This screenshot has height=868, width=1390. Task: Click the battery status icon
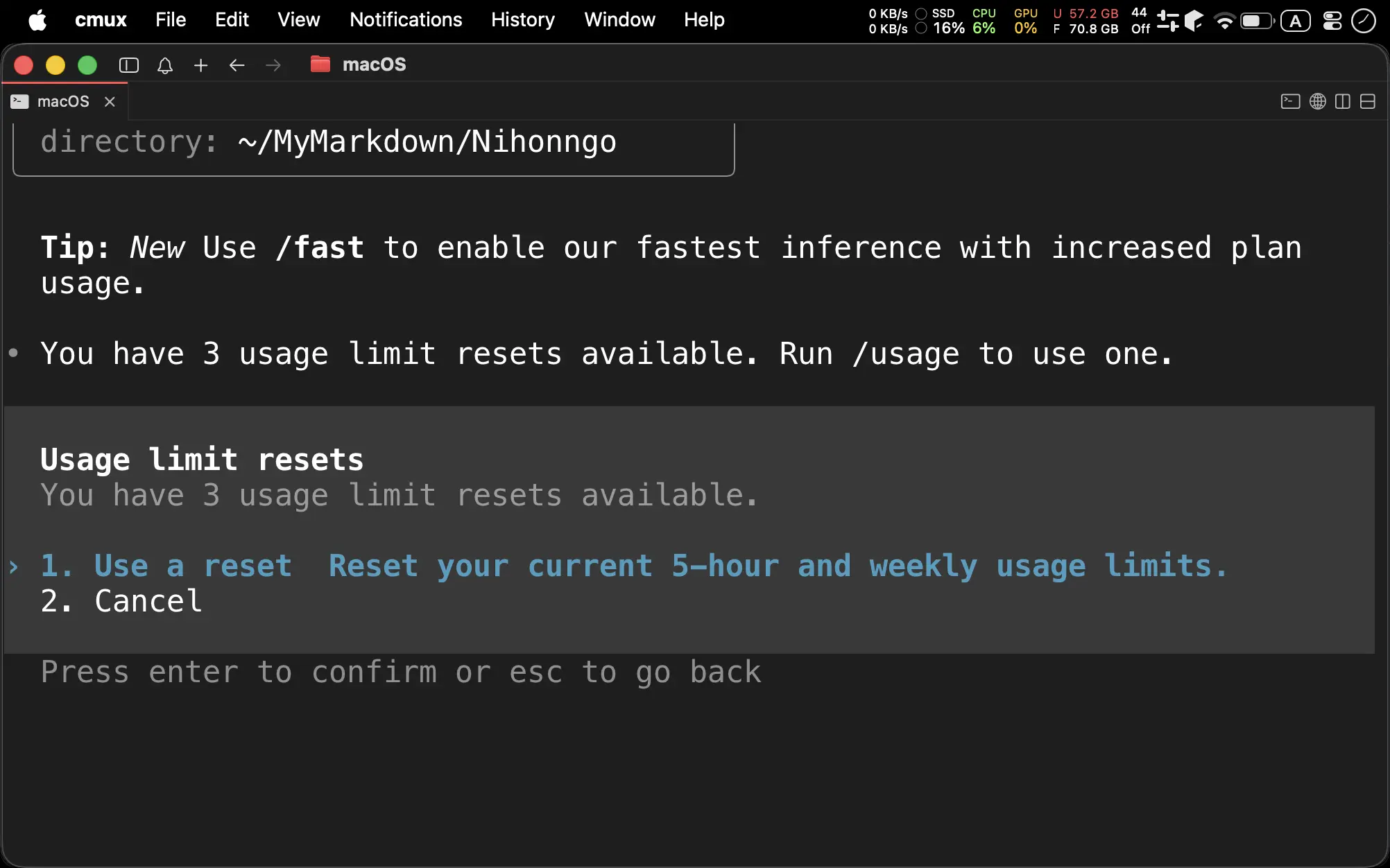[1257, 21]
